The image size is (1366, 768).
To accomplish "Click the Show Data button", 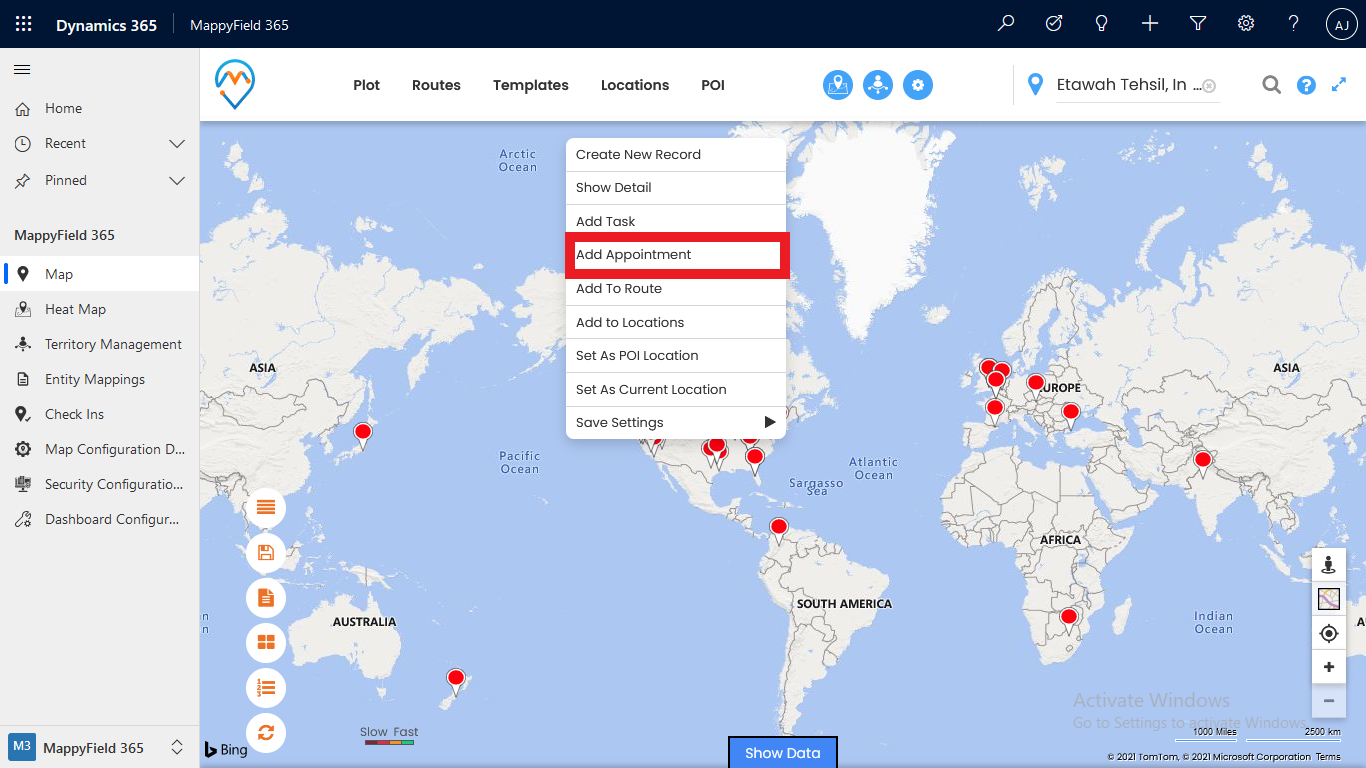I will 783,753.
